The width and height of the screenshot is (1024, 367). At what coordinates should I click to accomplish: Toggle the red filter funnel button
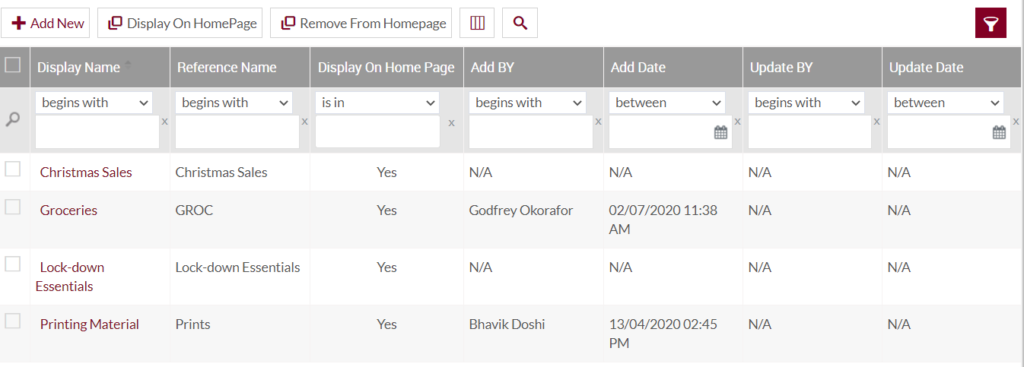pyautogui.click(x=991, y=24)
